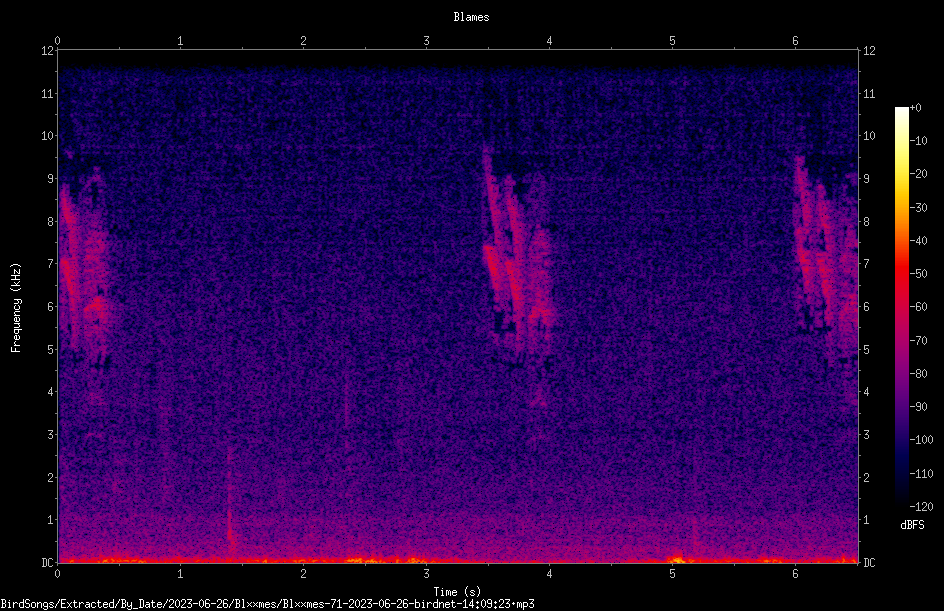Click the "4" tick on the bottom time axis
This screenshot has height=611, width=944.
click(550, 574)
